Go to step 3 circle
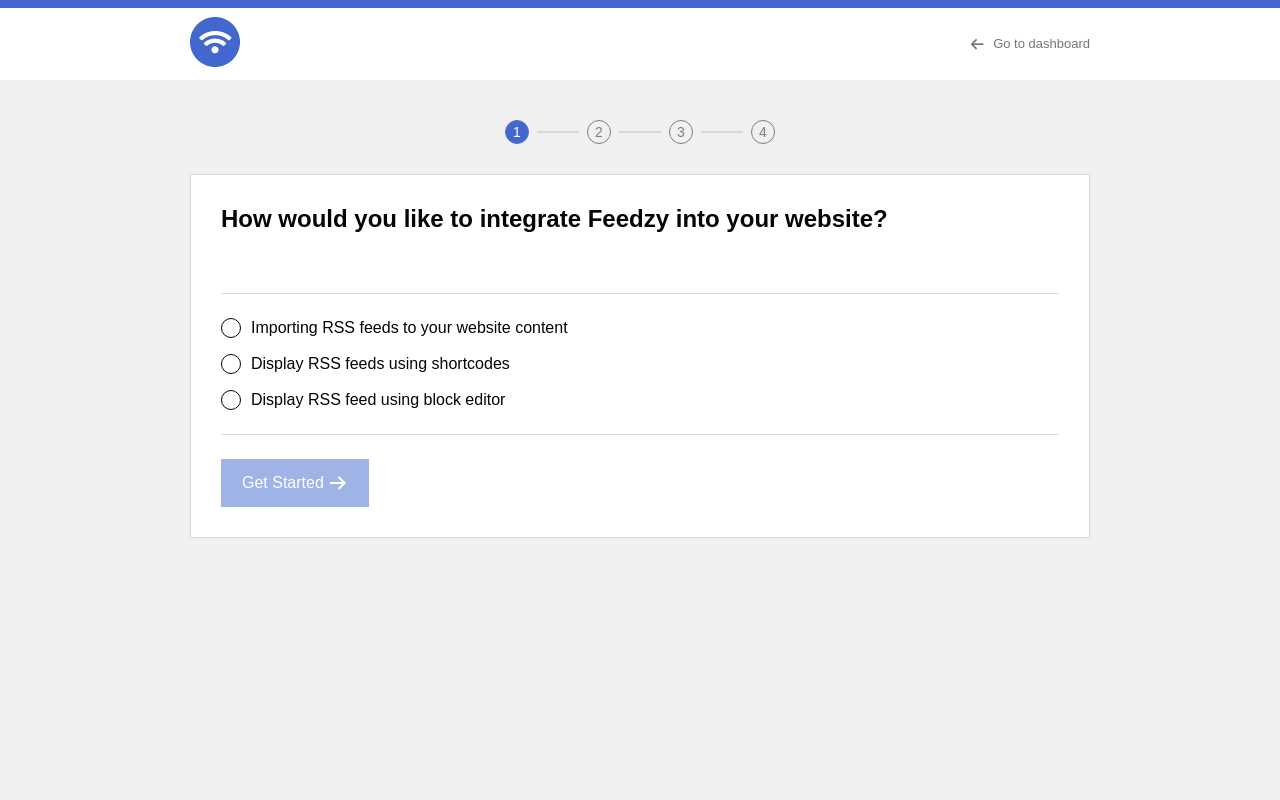The image size is (1280, 800). 681,132
